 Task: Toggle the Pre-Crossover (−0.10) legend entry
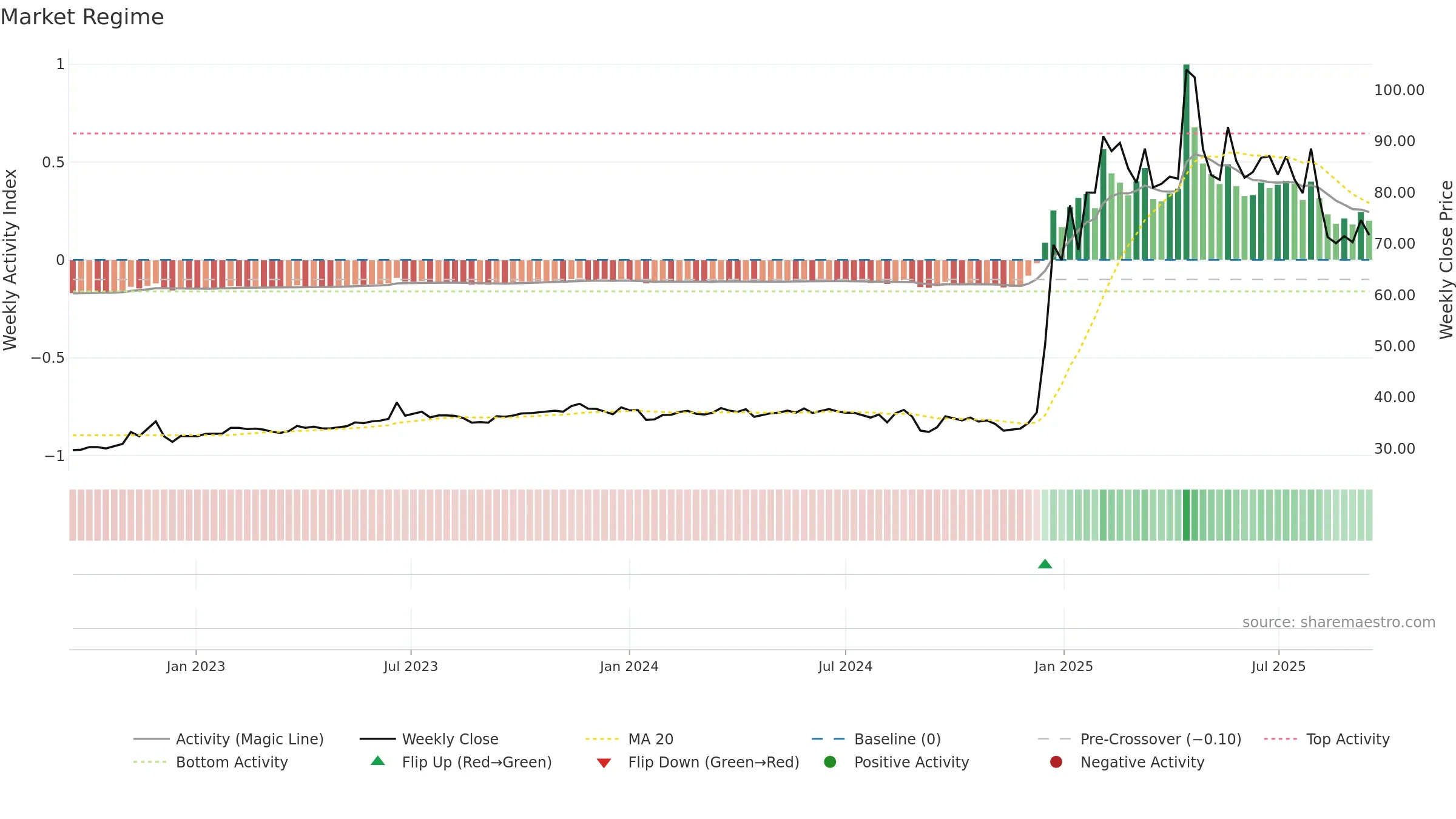tap(1139, 739)
